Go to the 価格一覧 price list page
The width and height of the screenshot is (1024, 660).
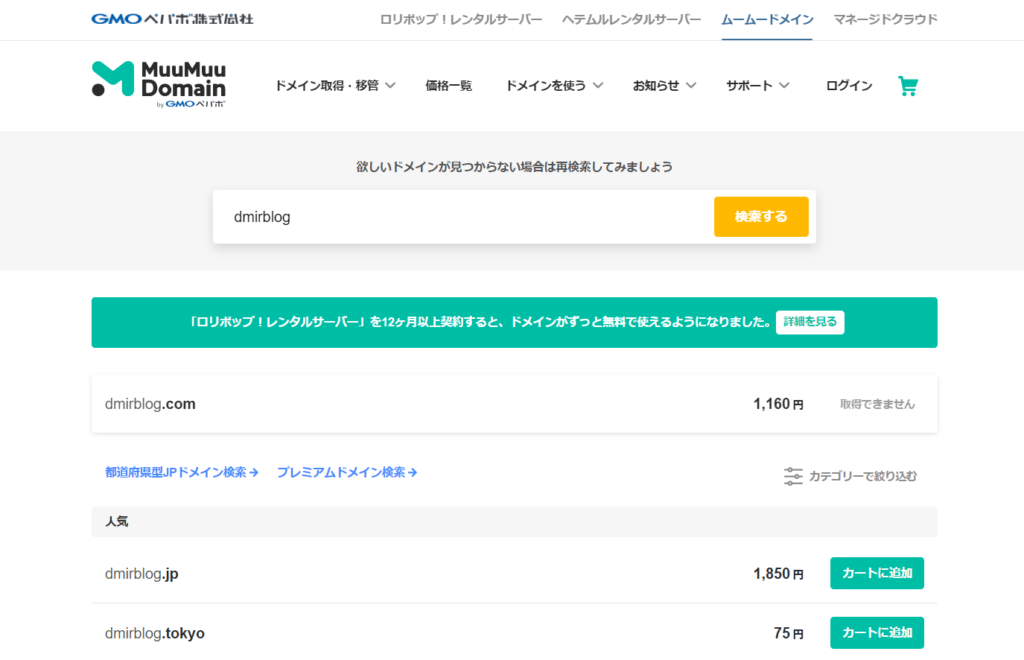[x=448, y=86]
